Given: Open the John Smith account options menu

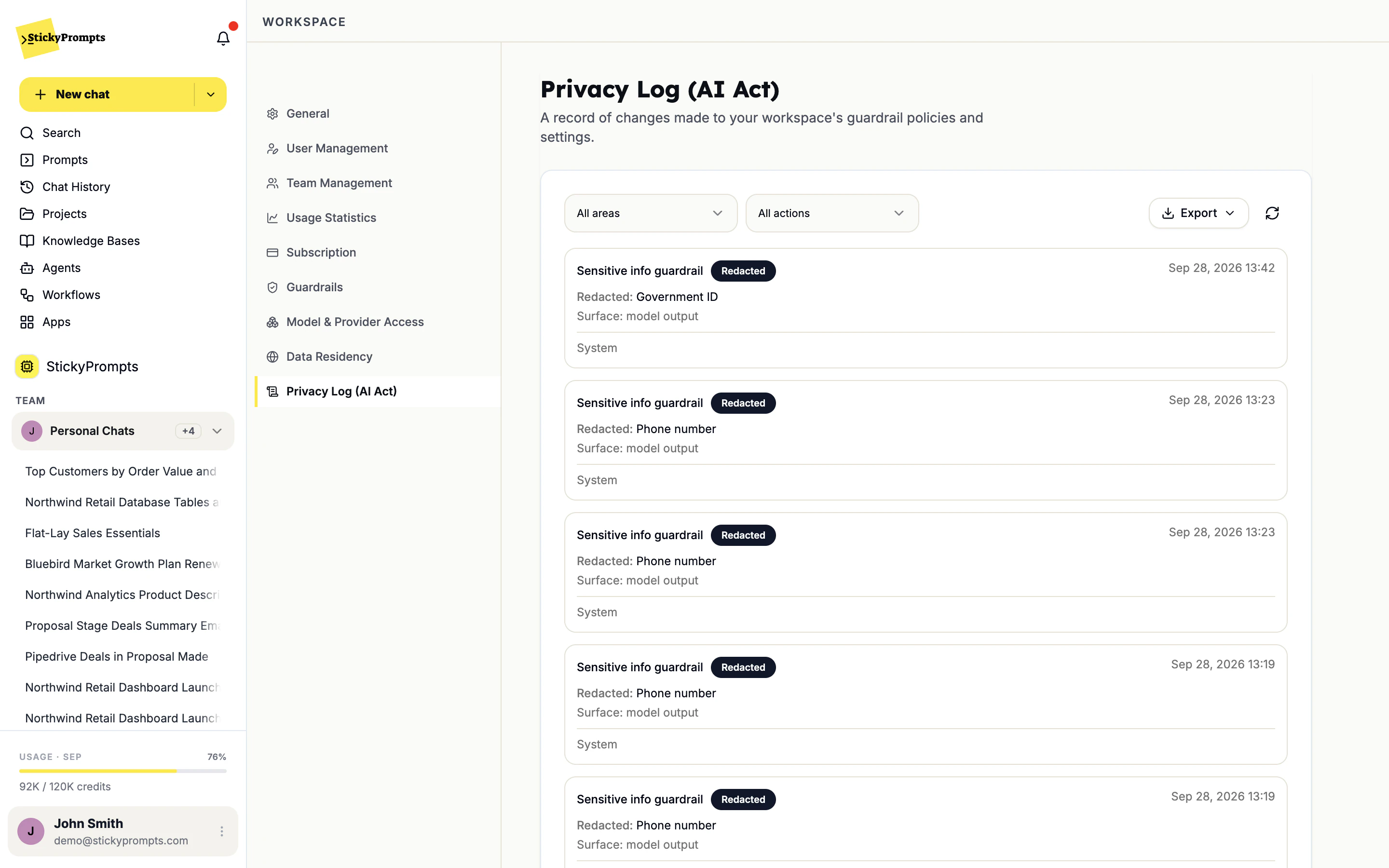Looking at the screenshot, I should 221,831.
